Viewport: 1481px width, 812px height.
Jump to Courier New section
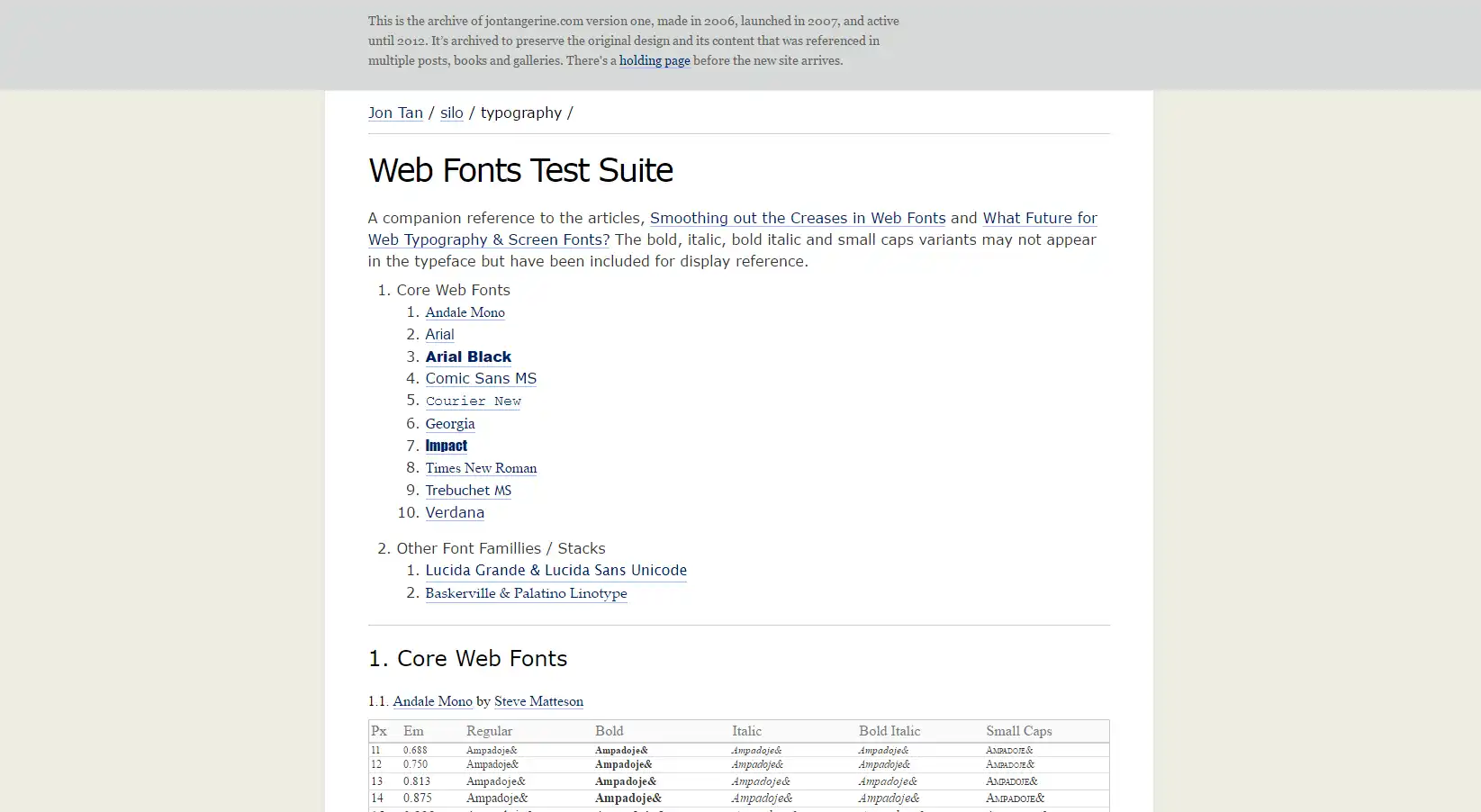(474, 401)
